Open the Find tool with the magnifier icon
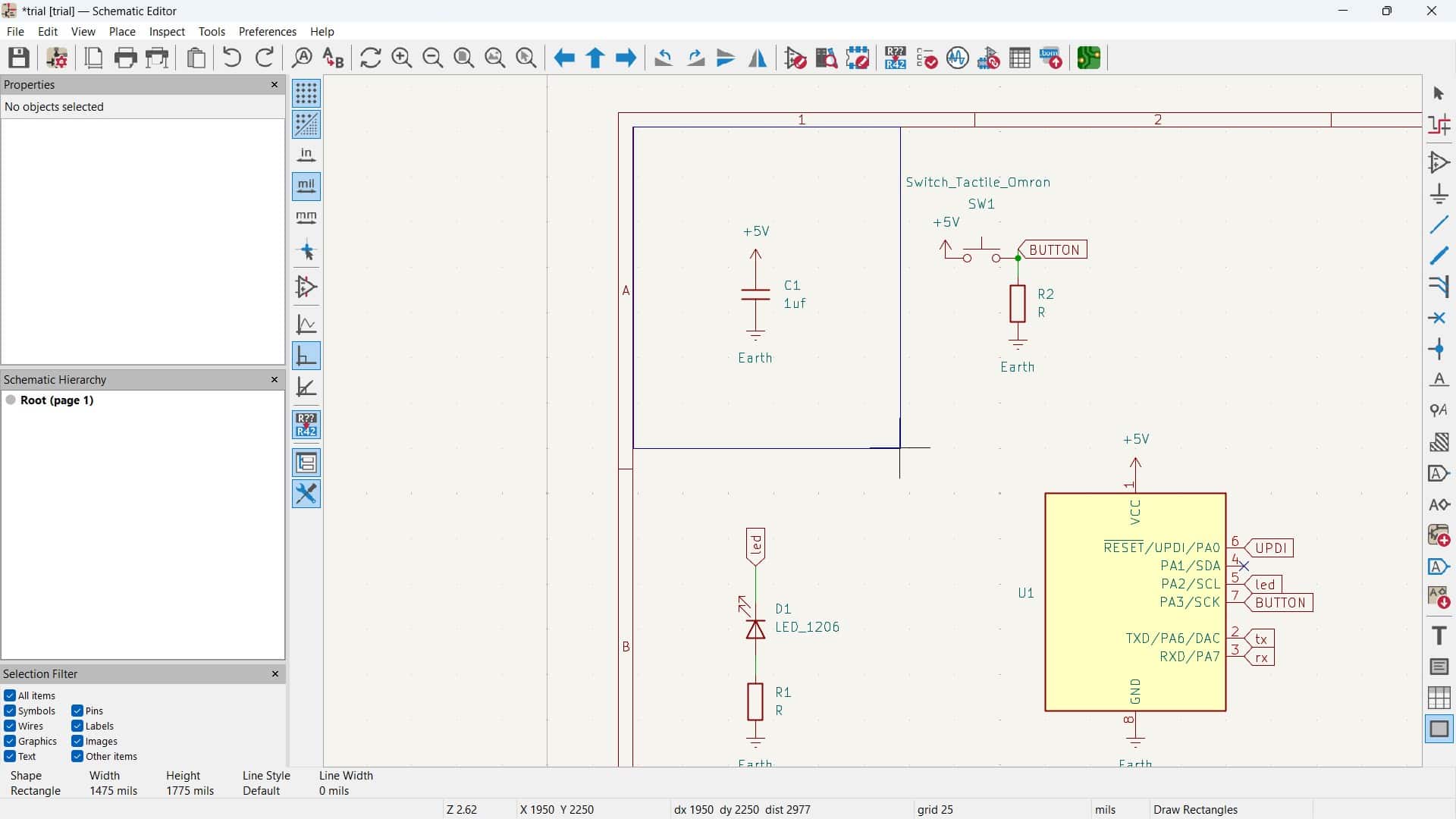This screenshot has width=1456, height=819. tap(302, 58)
